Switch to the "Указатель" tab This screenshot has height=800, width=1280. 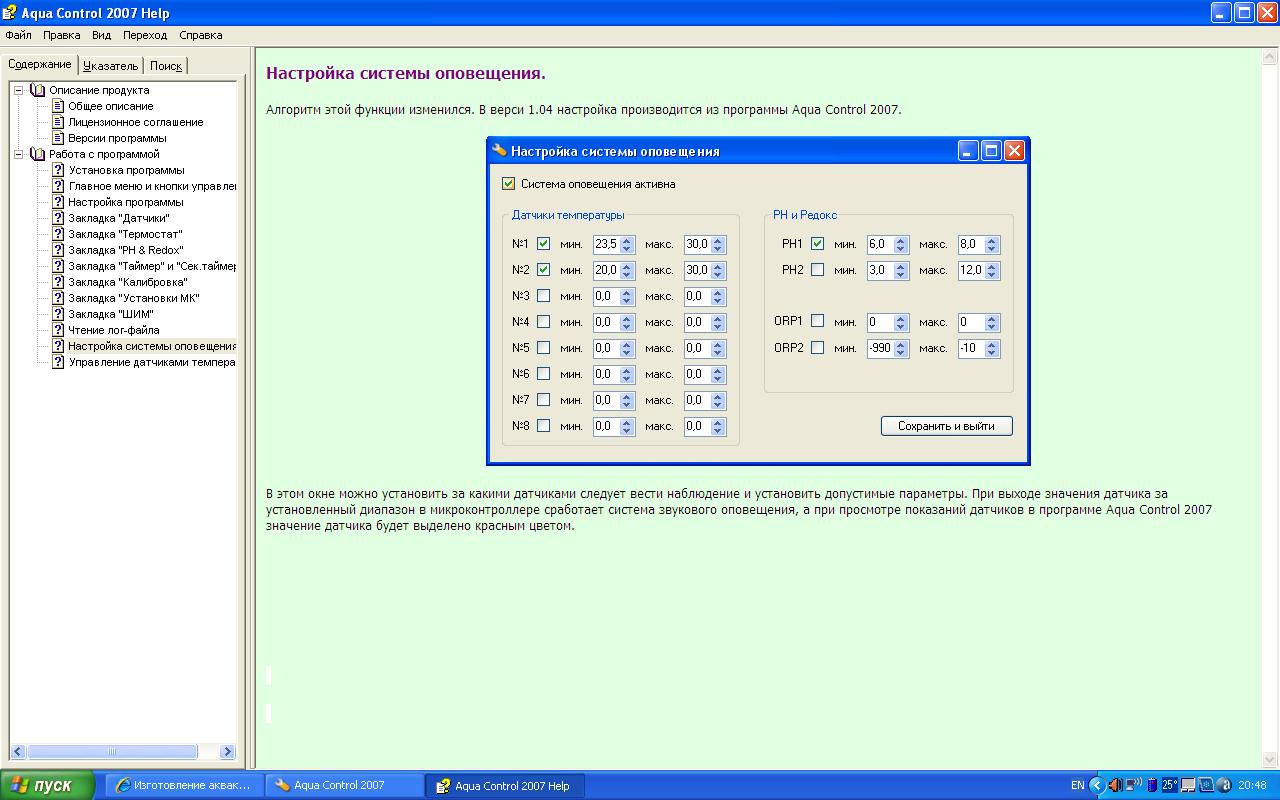[110, 66]
